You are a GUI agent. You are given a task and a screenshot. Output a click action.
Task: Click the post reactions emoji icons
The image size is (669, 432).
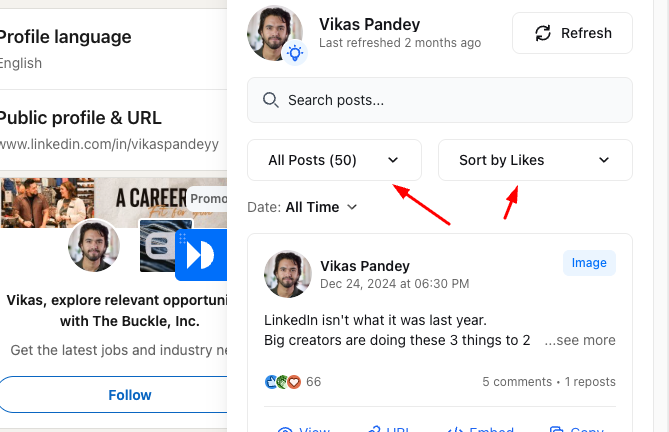coord(283,382)
